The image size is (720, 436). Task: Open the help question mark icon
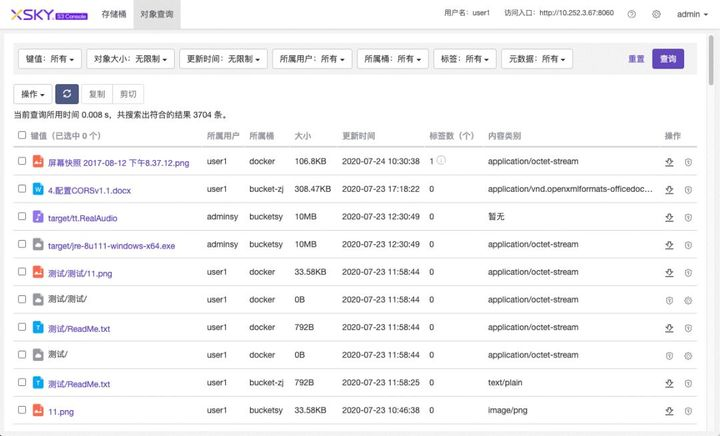click(631, 14)
